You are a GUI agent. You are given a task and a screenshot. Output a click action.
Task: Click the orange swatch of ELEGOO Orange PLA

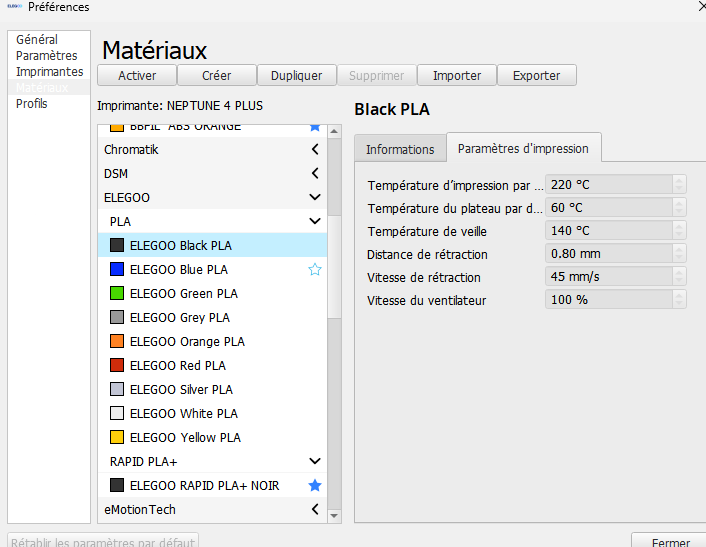pyautogui.click(x=117, y=341)
